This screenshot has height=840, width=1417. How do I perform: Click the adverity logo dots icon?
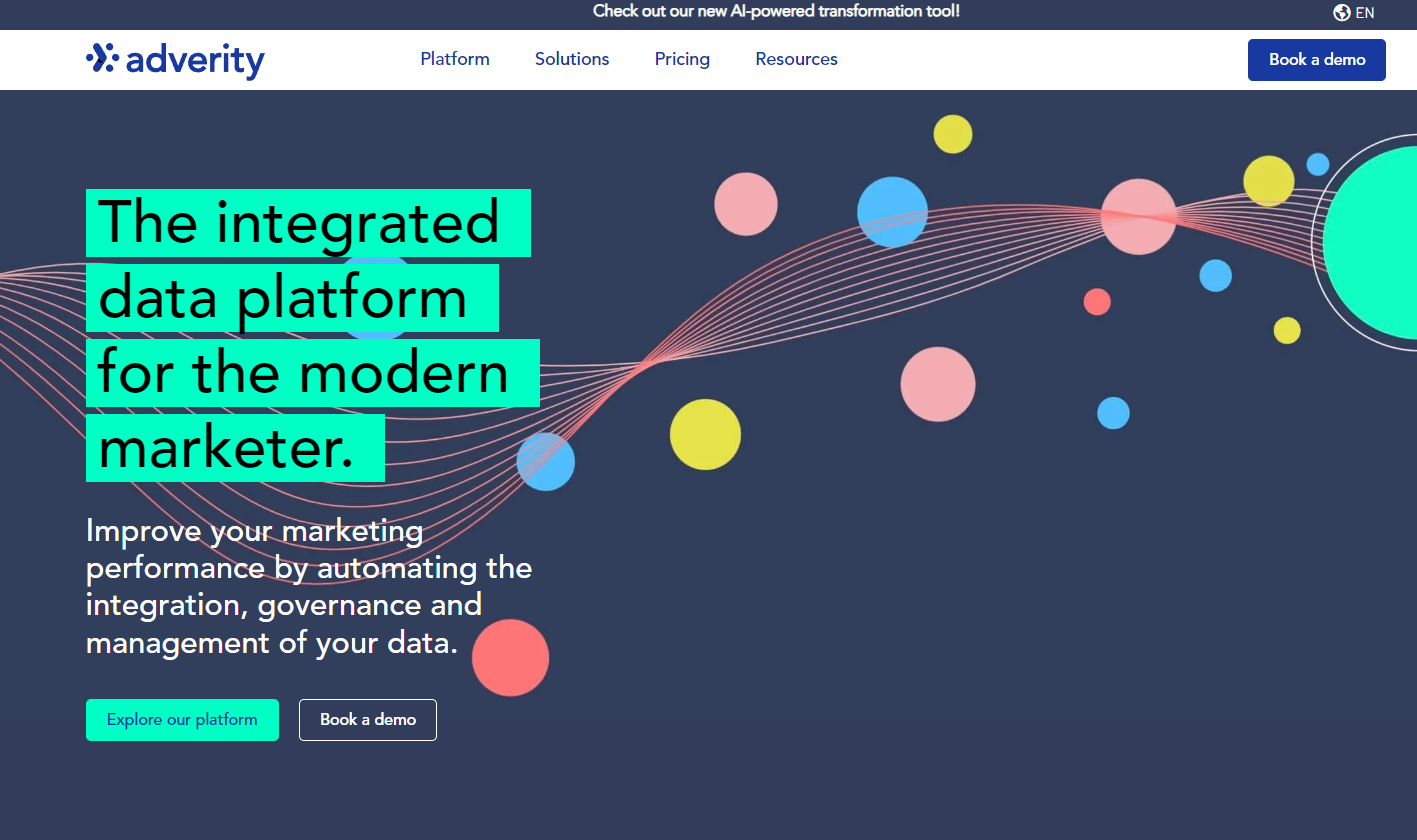(x=102, y=58)
